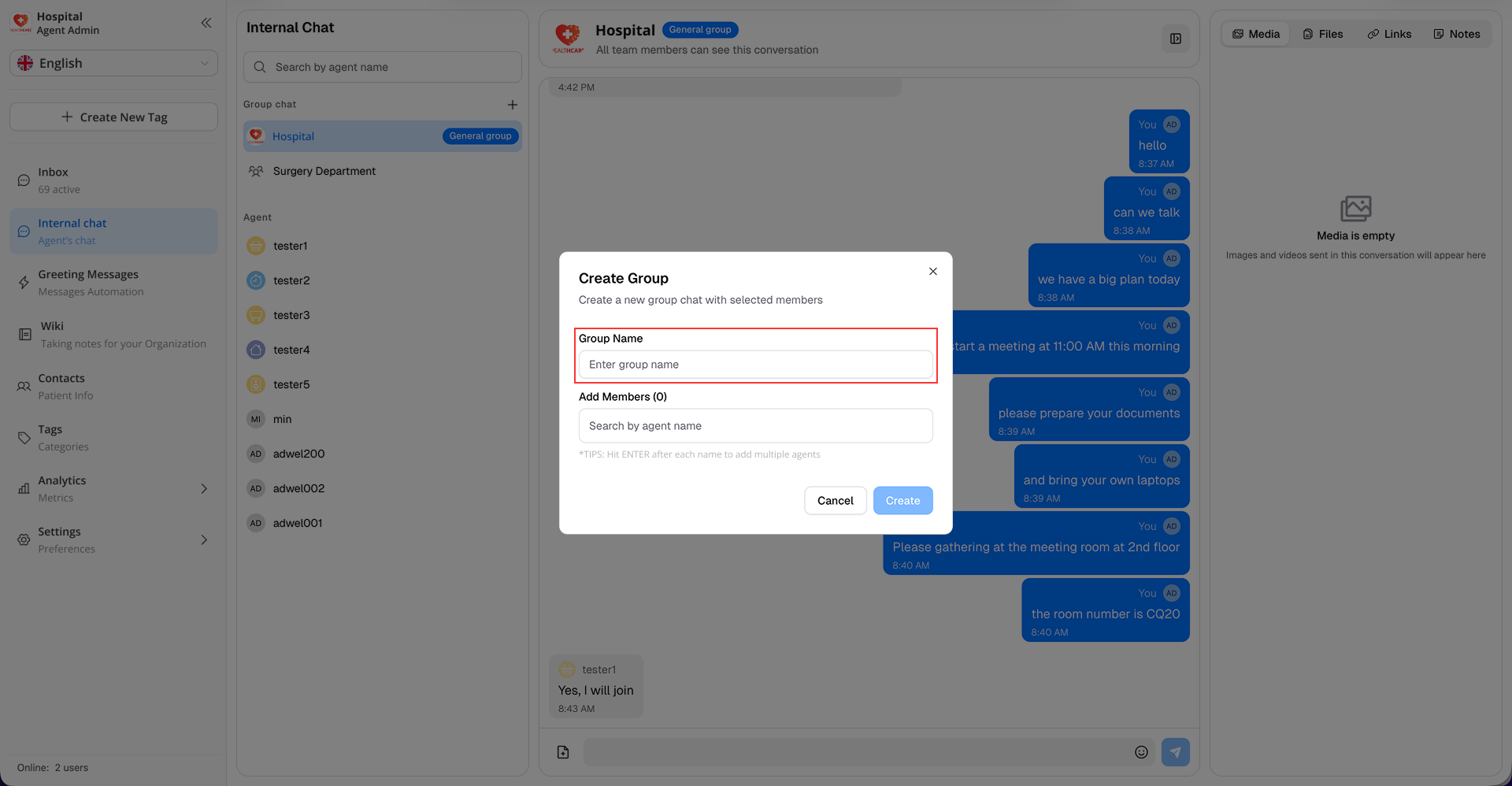1512x786 pixels.
Task: Toggle the conversation details panel
Action: [1176, 38]
